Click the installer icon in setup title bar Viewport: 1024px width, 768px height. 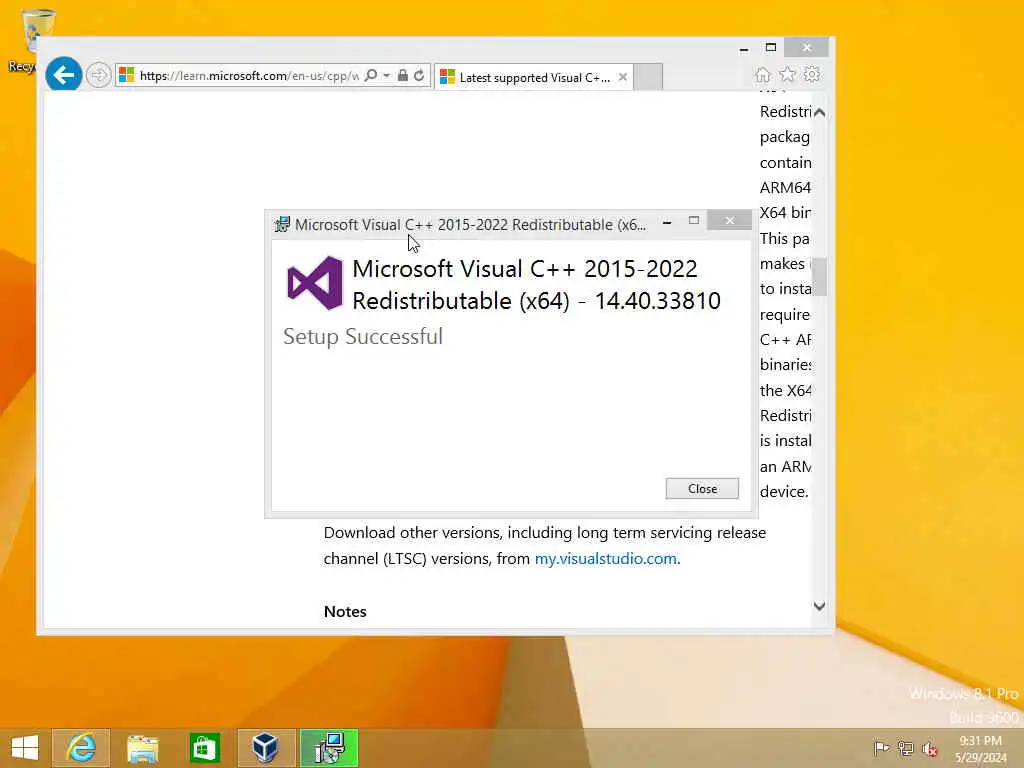point(282,225)
